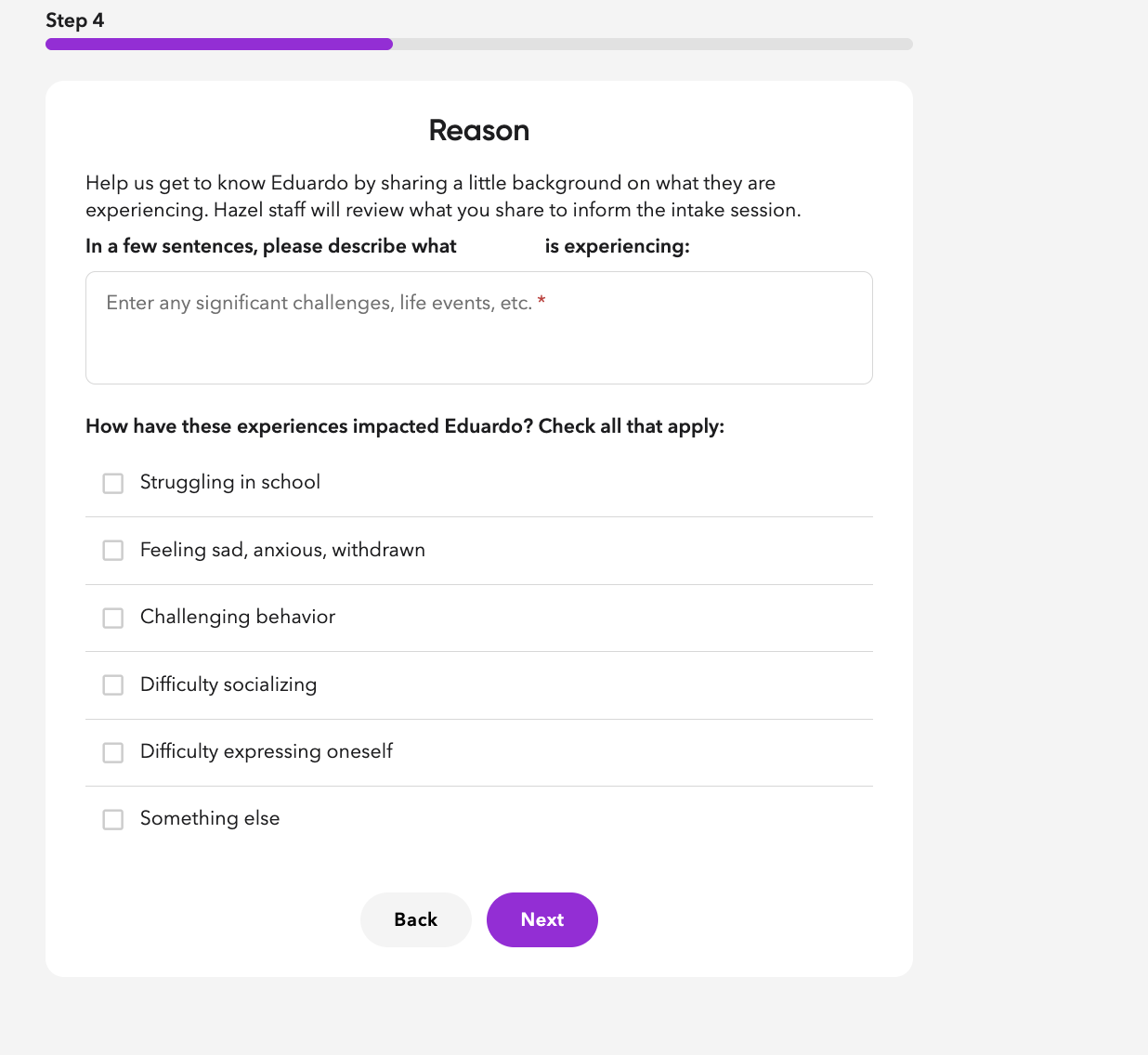Click the red required asterisk in text box
Image resolution: width=1148 pixels, height=1055 pixels.
(541, 302)
